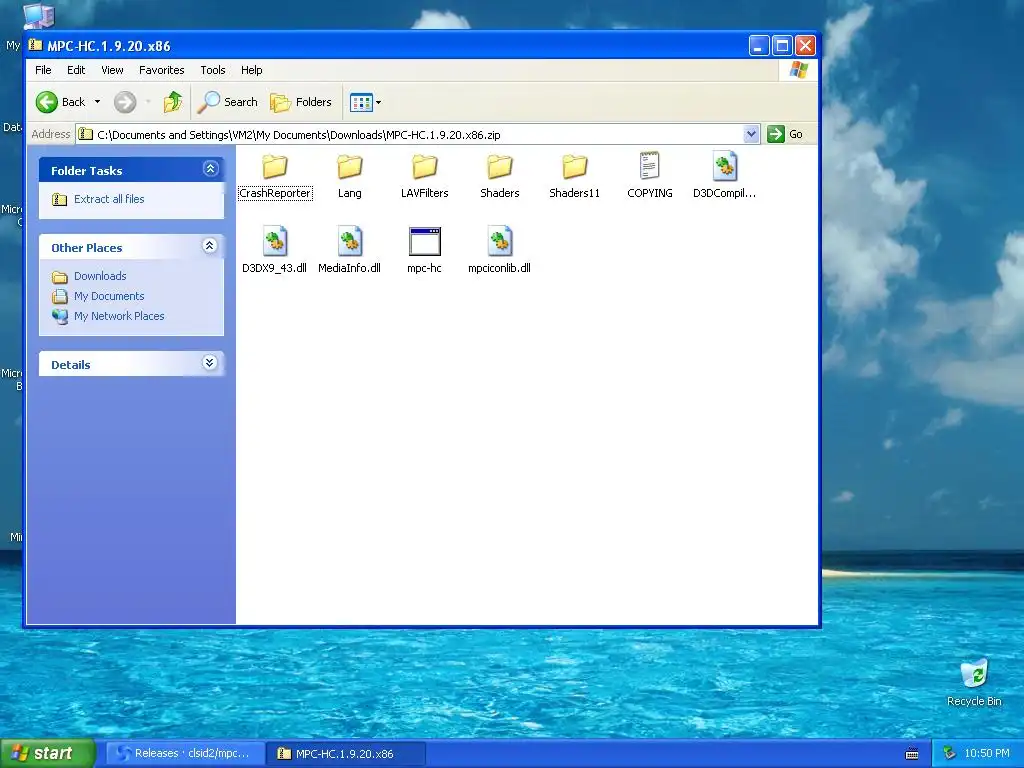Open the Search magnifier tool
The image size is (1024, 768).
[x=228, y=102]
